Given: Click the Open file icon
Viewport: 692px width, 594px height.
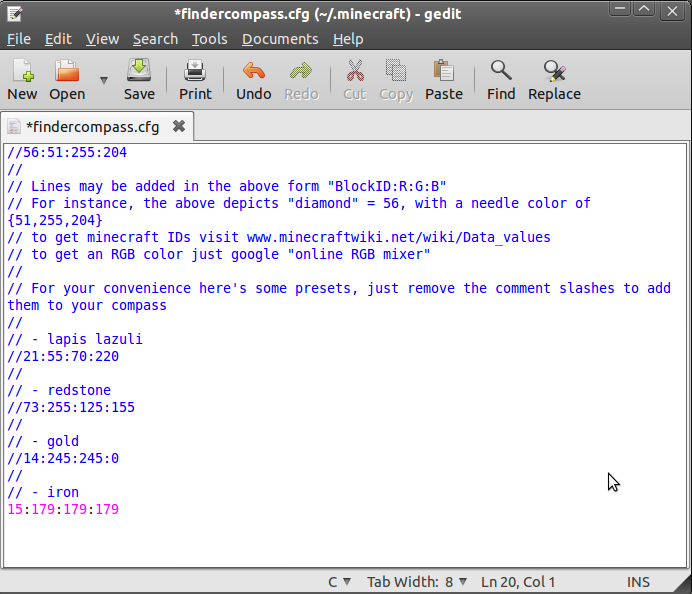Looking at the screenshot, I should [67, 71].
